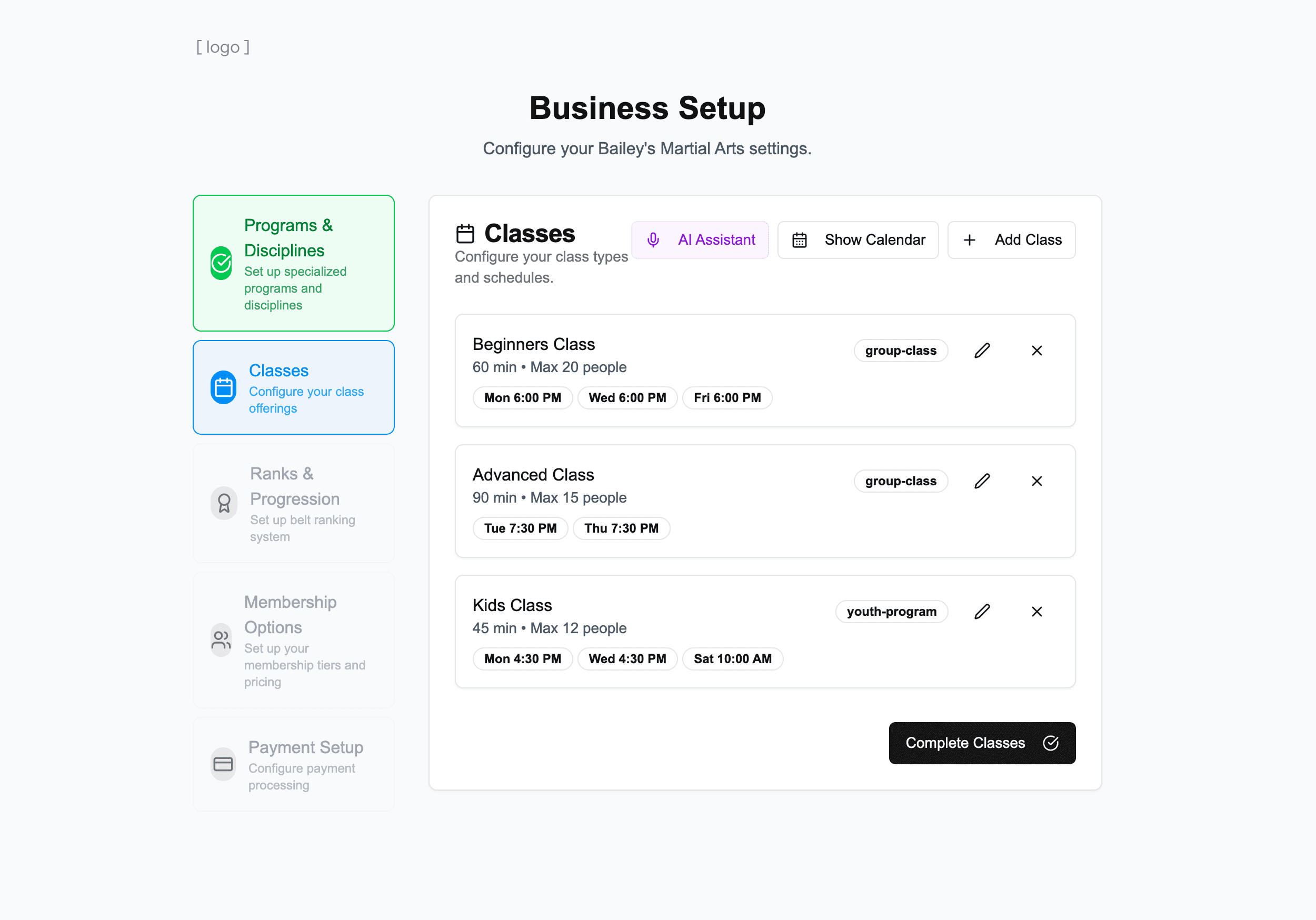Click group-class tag on Advanced Class
Screen dimensions: 1316x920
coord(901,481)
